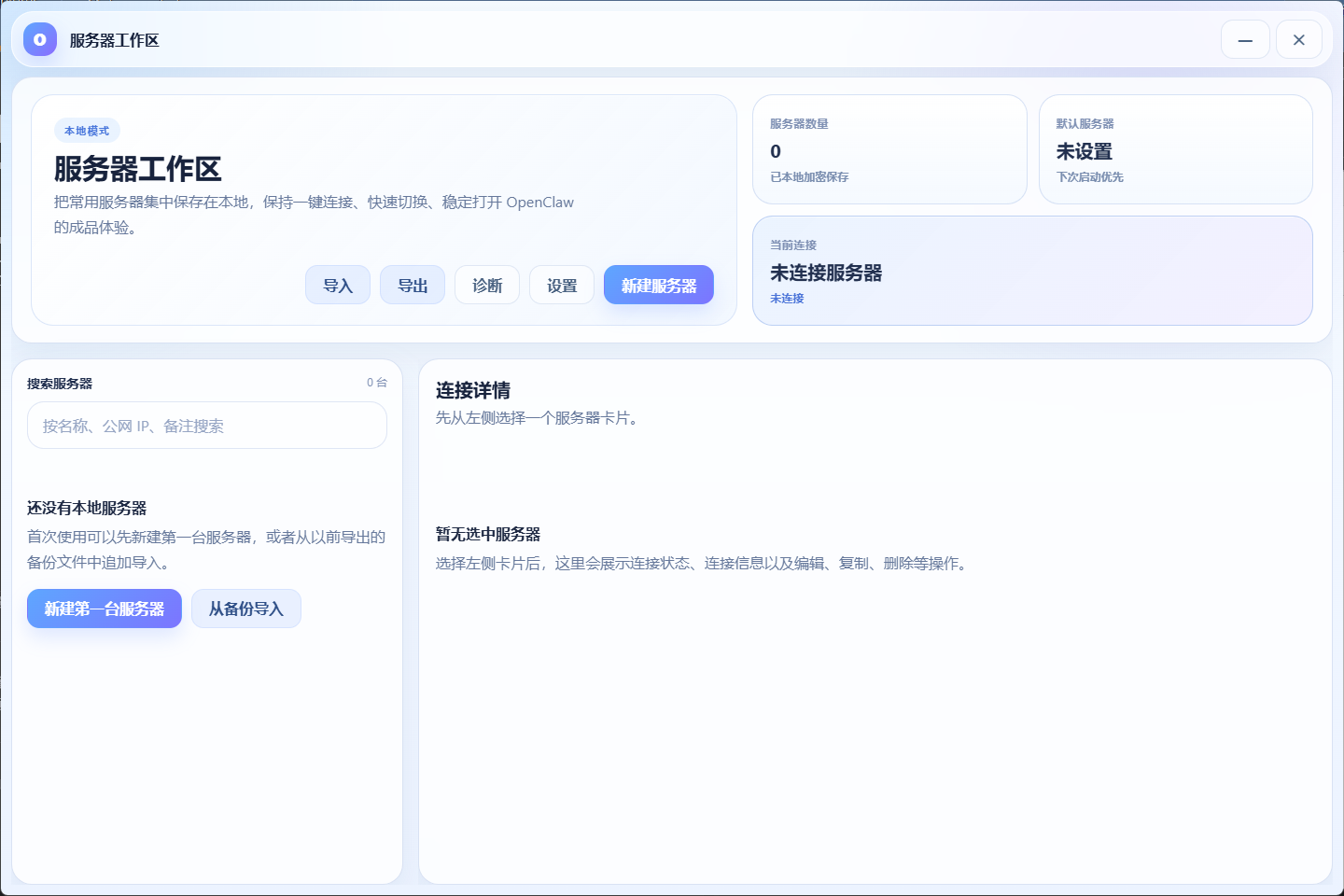Click the 未连接 status text

(787, 297)
